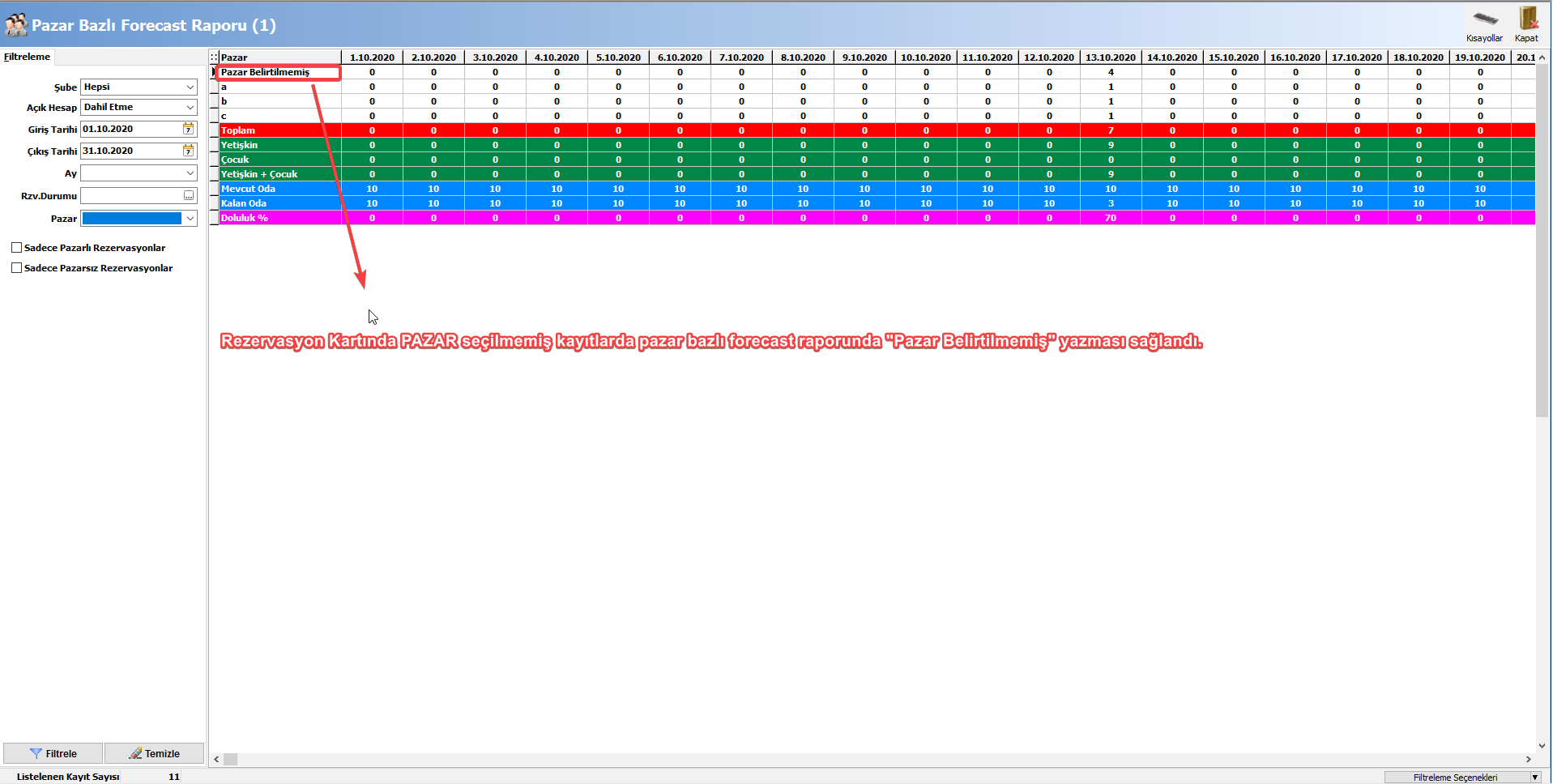Enable Sadece Pazarlı Rezervasyonlar checkbox
The width and height of the screenshot is (1553, 784).
16,248
